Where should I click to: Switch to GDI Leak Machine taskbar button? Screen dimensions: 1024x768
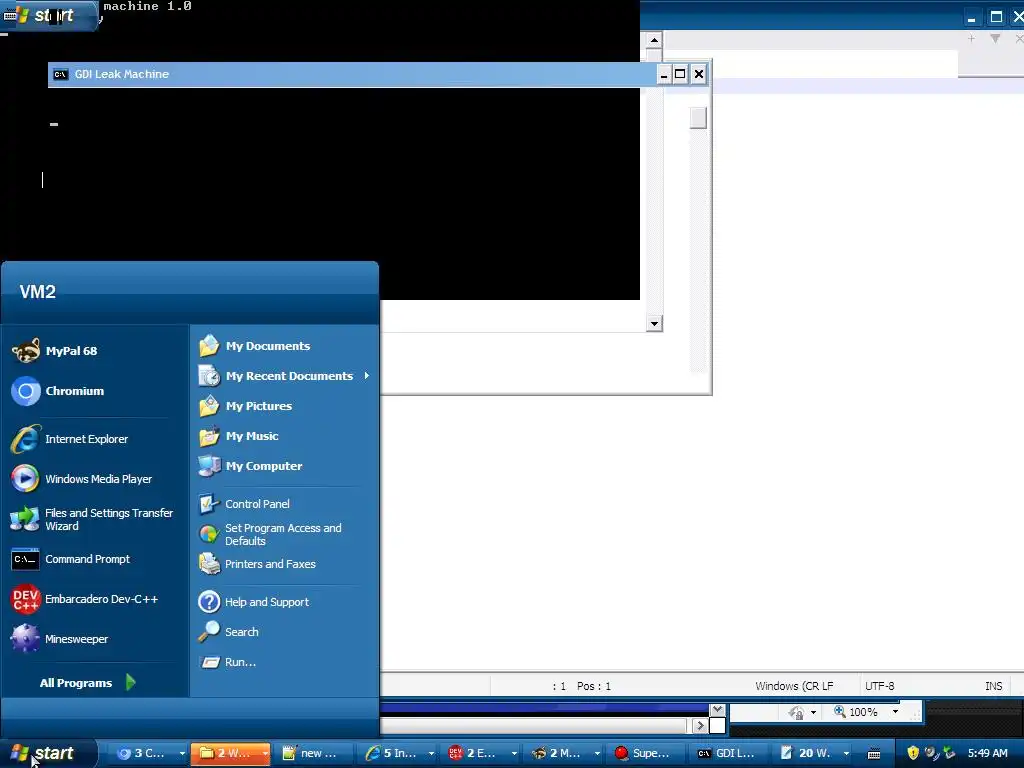point(729,753)
